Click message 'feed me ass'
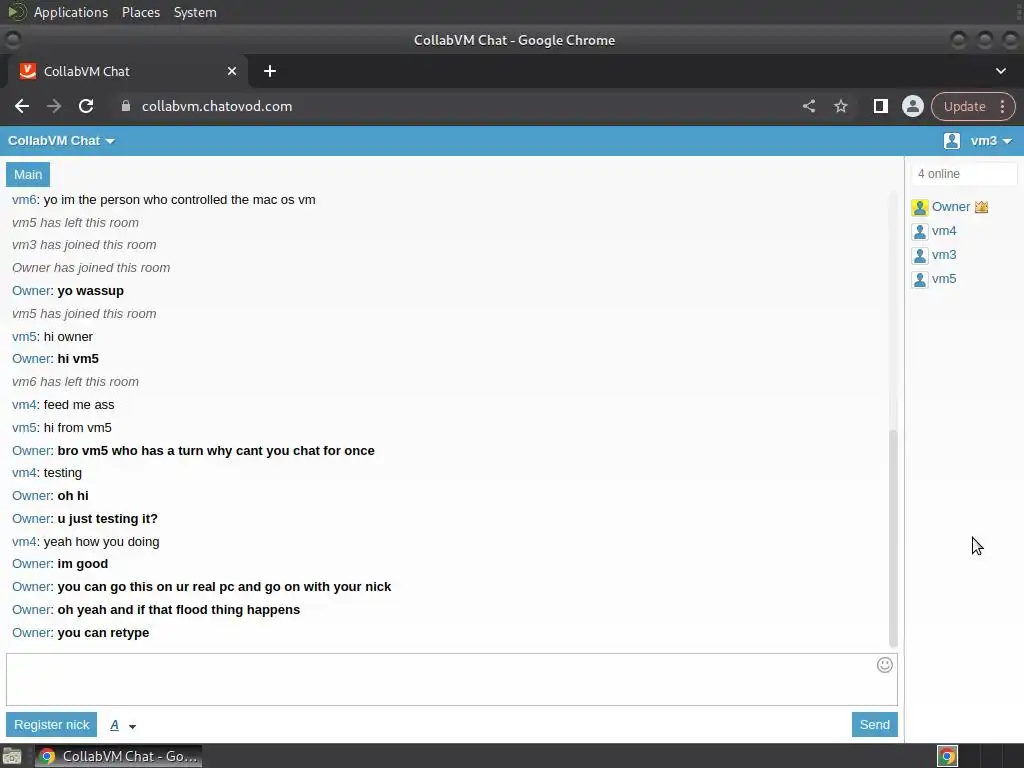 pos(79,405)
